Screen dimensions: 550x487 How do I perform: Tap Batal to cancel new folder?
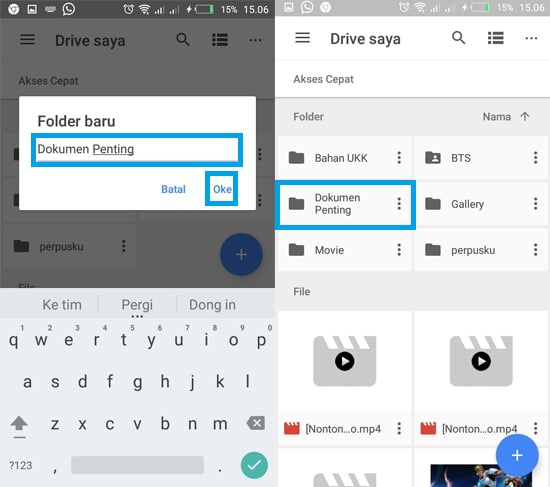point(173,189)
